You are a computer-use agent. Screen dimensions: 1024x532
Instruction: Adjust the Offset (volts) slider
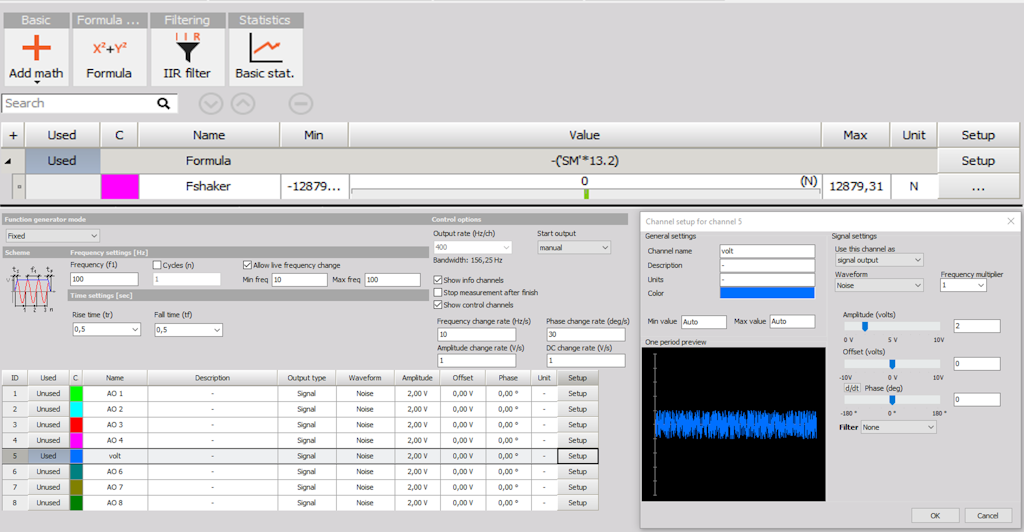(891, 364)
